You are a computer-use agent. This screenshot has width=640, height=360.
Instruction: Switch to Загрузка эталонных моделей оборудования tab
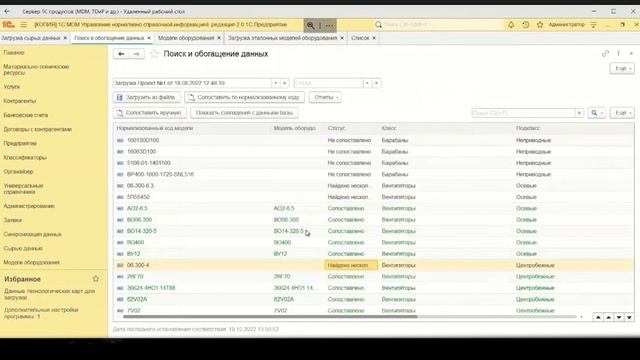[x=282, y=38]
